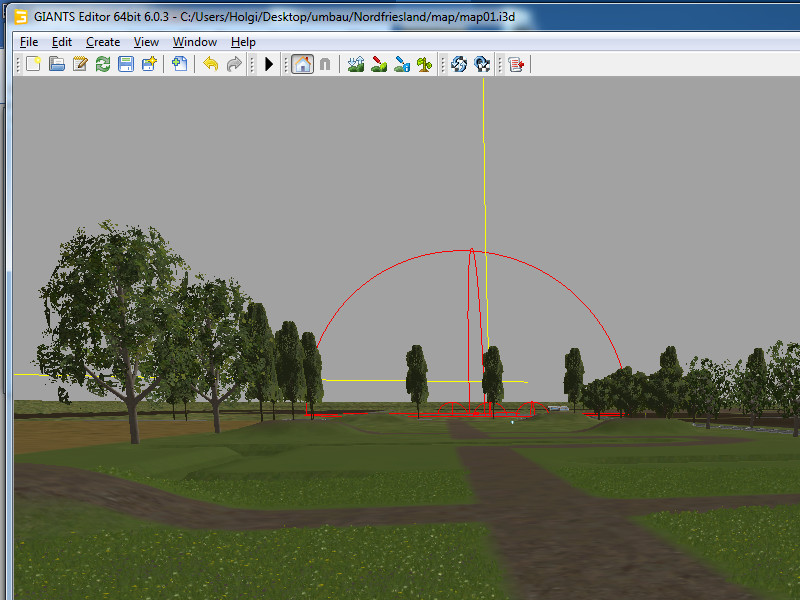The image size is (800, 600).
Task: Open the Edit menu
Action: [x=62, y=42]
